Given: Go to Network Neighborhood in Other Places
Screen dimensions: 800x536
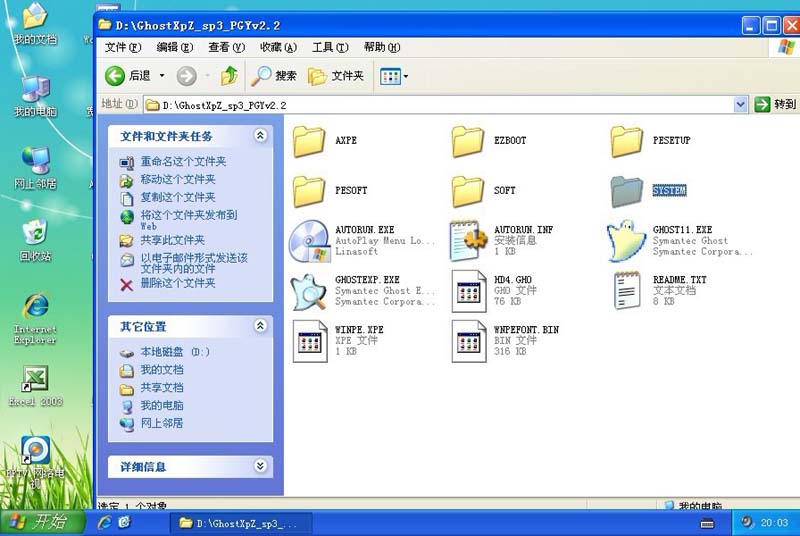Looking at the screenshot, I should point(162,423).
